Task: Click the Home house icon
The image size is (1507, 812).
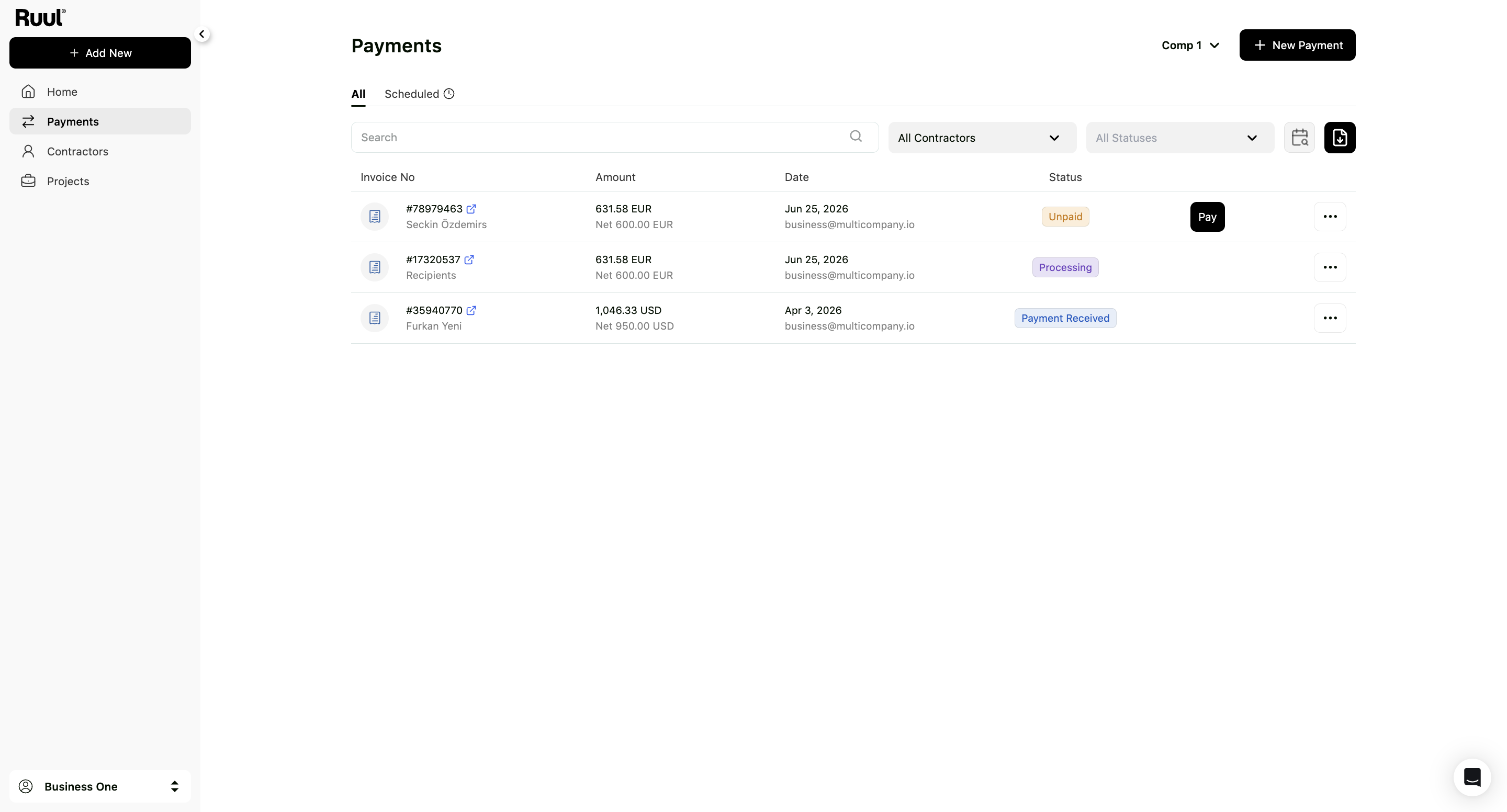Action: click(x=28, y=92)
